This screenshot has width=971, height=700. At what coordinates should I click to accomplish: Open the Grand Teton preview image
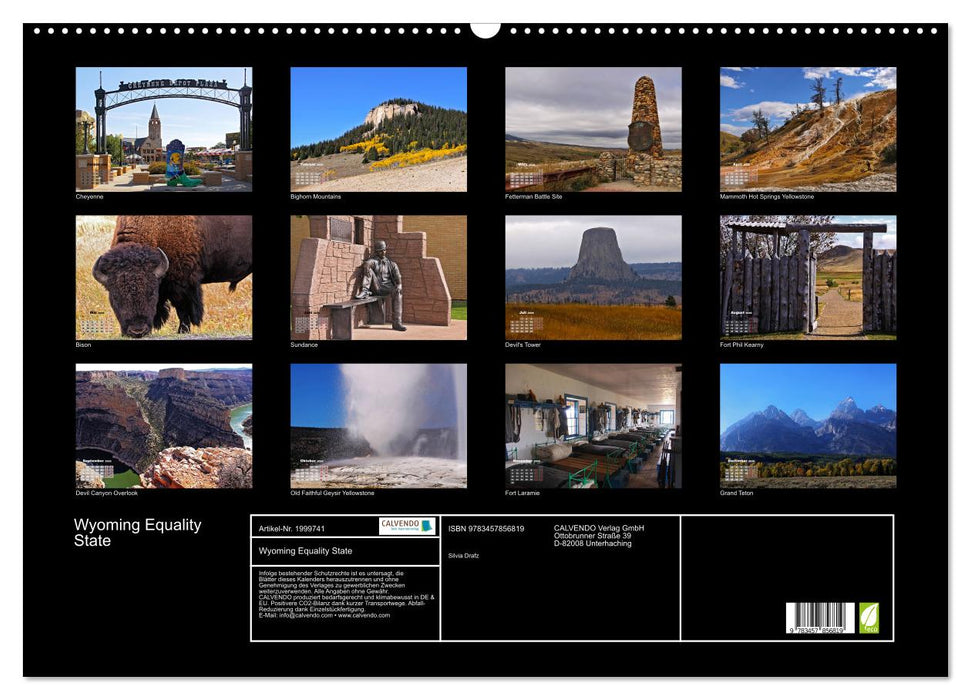805,425
